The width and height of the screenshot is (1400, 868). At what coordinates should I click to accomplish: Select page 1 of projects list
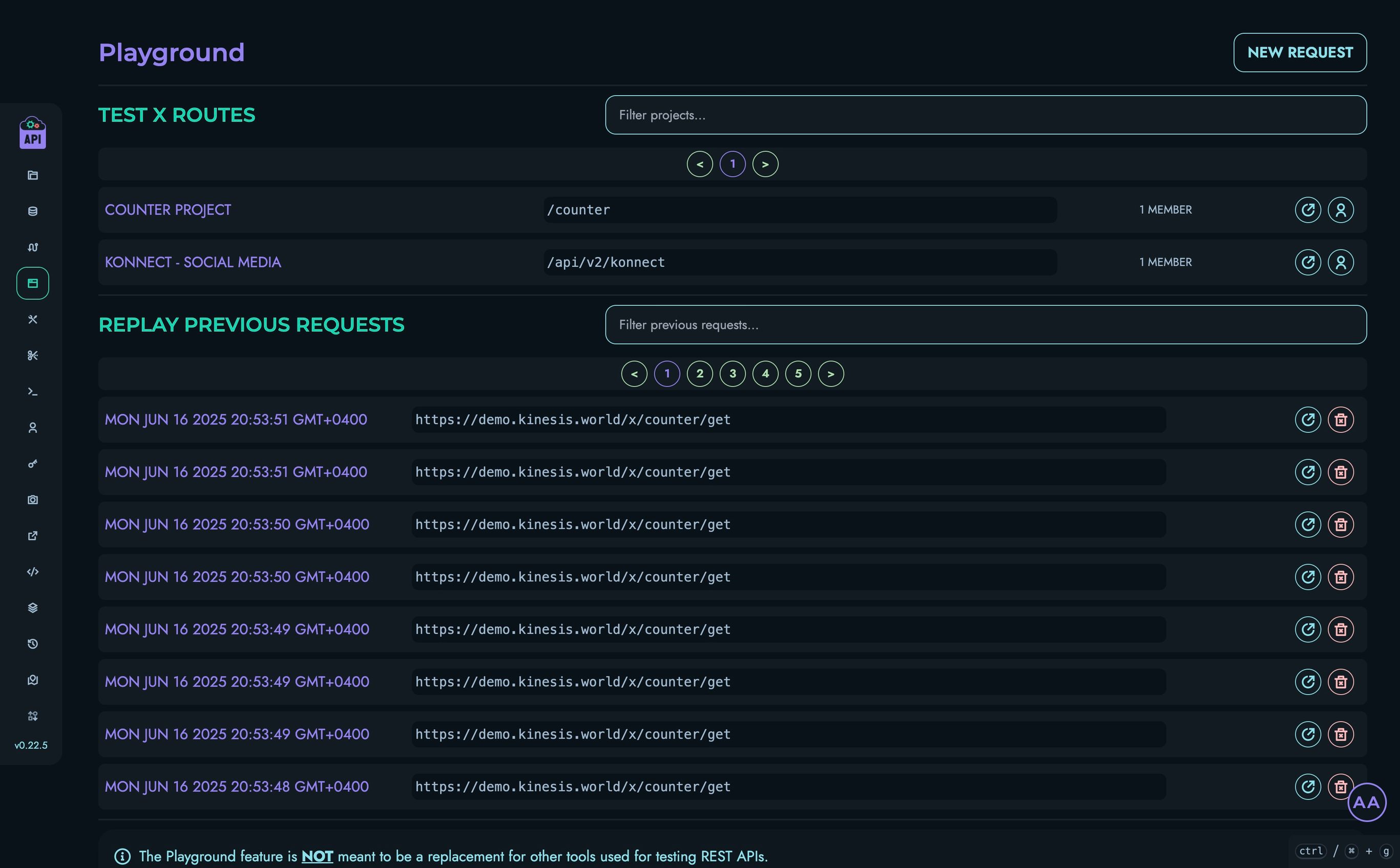(x=732, y=164)
